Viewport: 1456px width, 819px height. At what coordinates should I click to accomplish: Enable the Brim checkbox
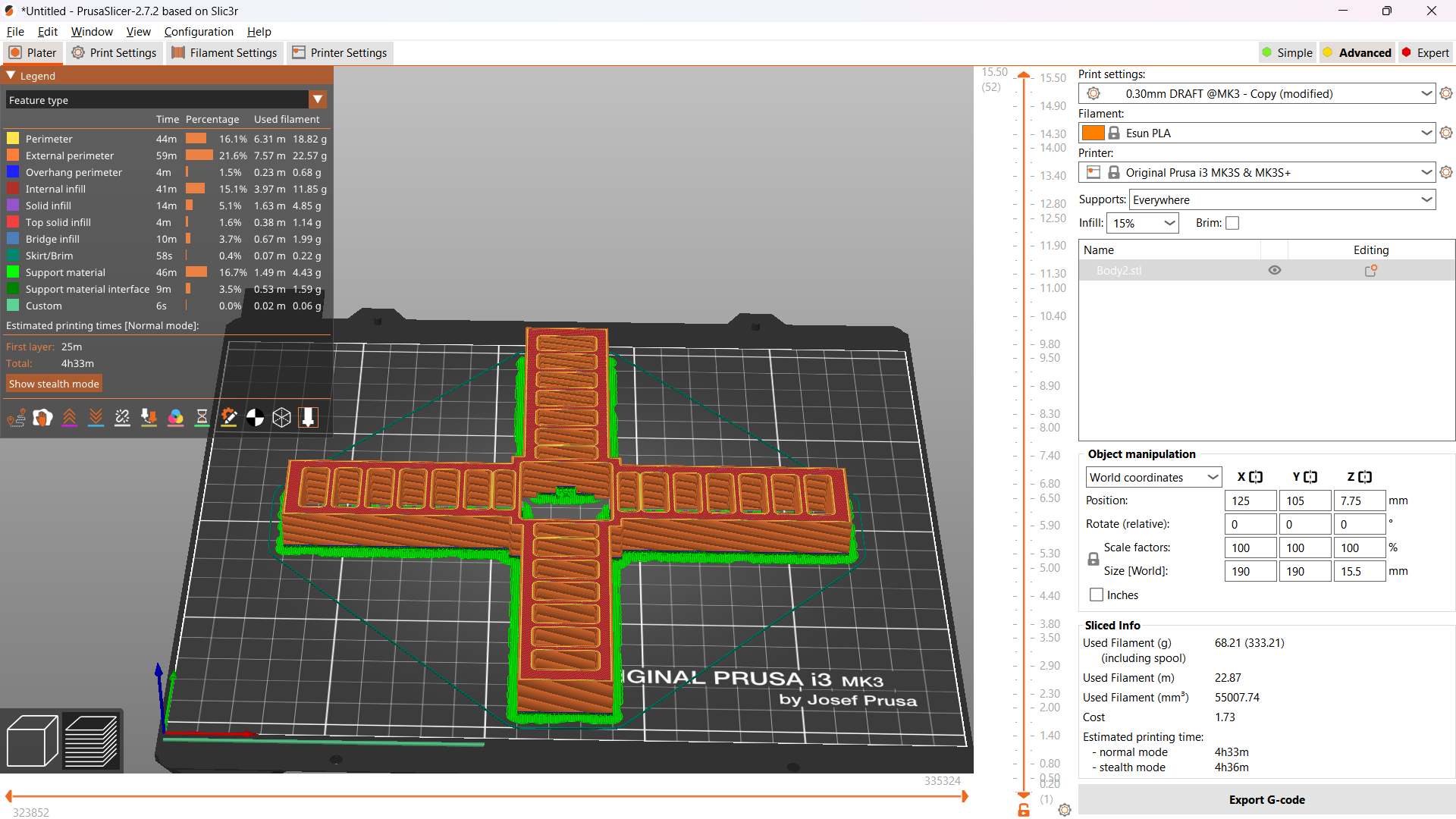pyautogui.click(x=1232, y=223)
